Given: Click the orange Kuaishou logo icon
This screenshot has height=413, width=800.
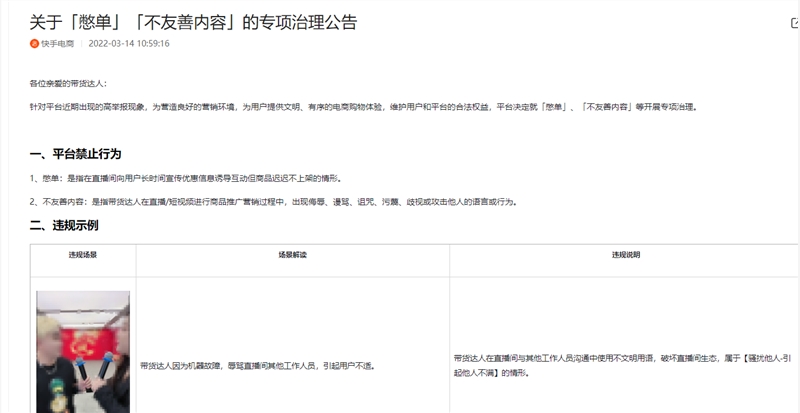Looking at the screenshot, I should (34, 44).
